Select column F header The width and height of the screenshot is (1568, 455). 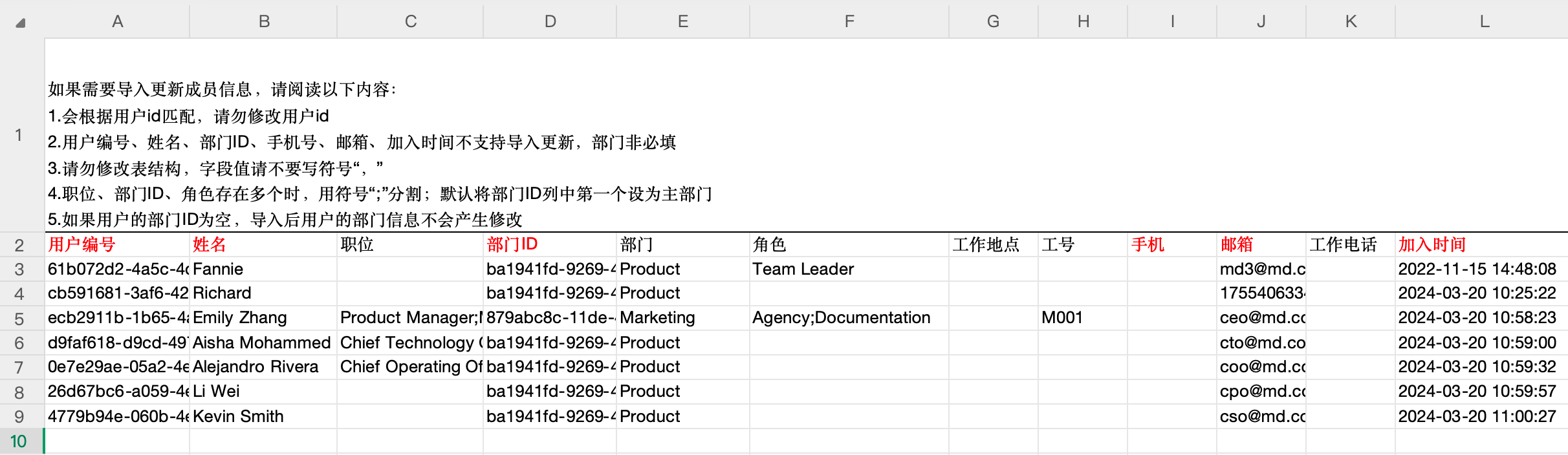(x=849, y=21)
